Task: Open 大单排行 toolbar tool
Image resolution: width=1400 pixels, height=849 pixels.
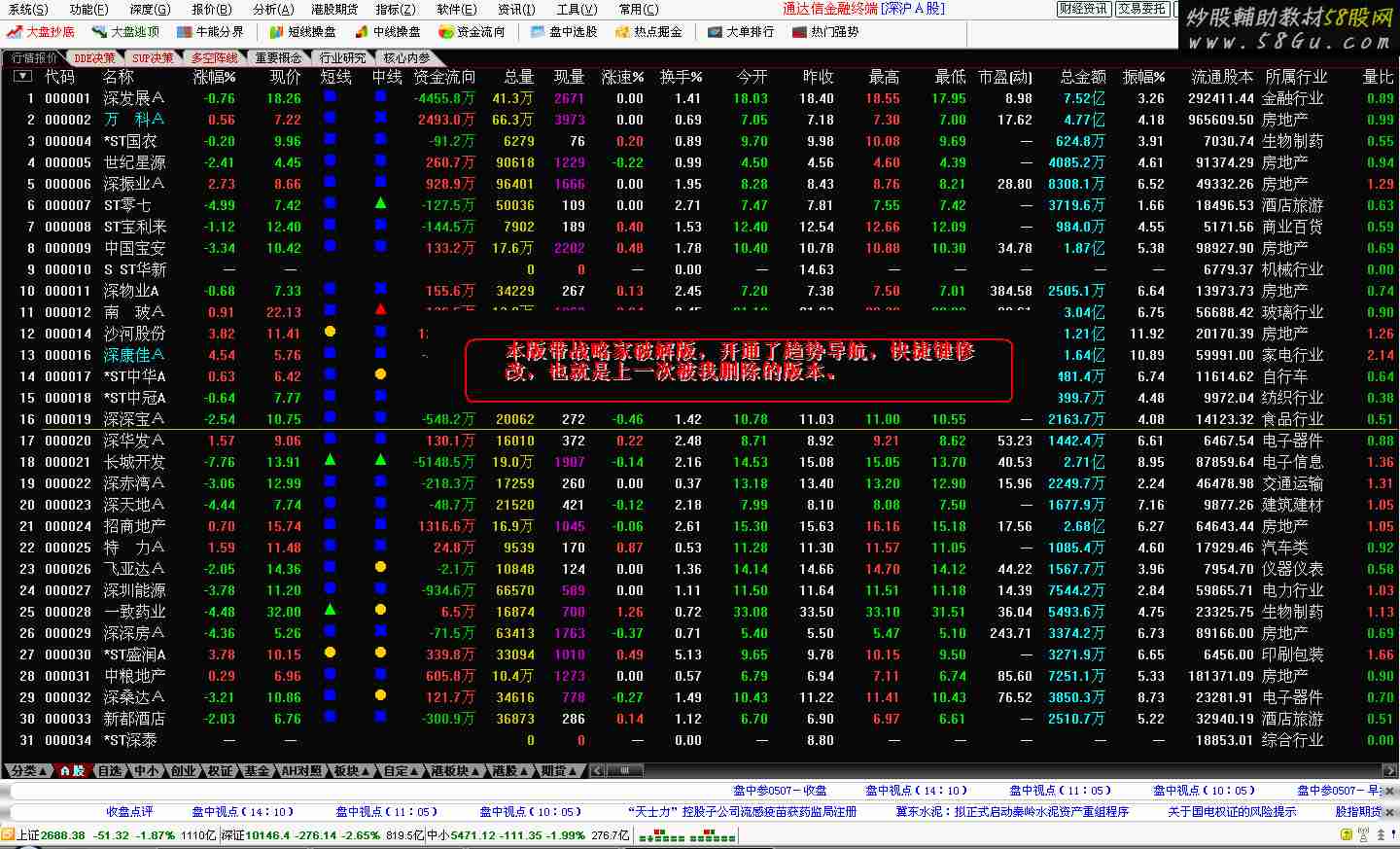Action: pyautogui.click(x=741, y=32)
